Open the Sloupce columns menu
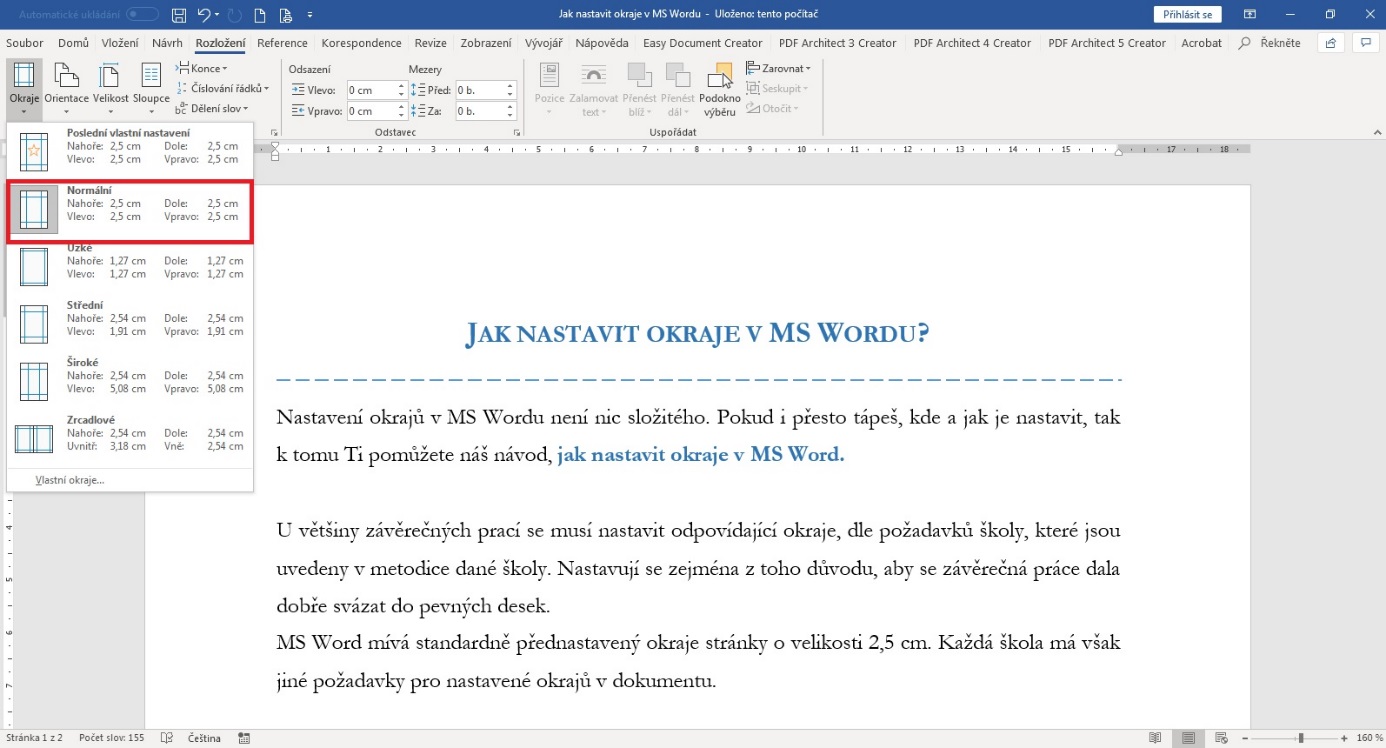Image resolution: width=1386 pixels, height=748 pixels. [x=151, y=88]
